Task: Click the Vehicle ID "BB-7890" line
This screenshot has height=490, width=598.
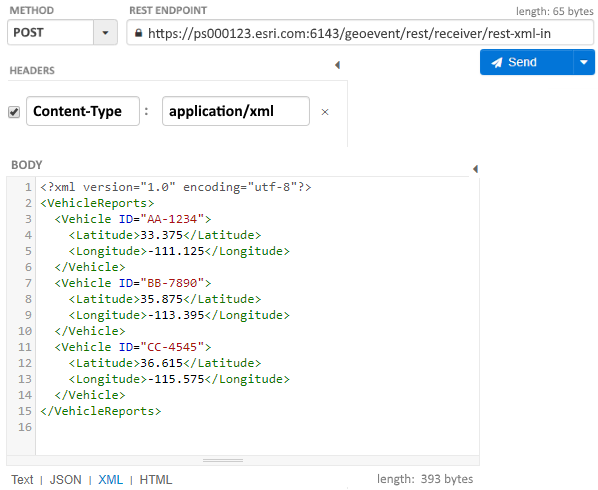Action: [133, 283]
